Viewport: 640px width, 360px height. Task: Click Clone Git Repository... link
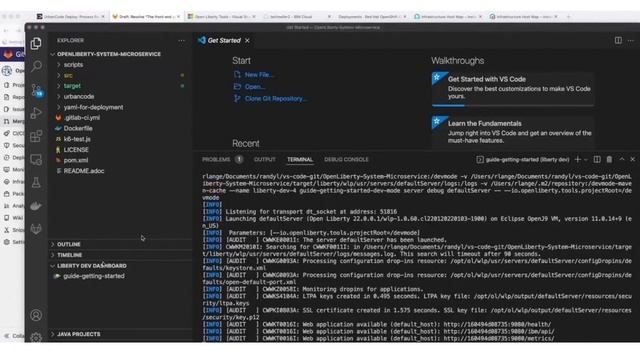click(276, 98)
